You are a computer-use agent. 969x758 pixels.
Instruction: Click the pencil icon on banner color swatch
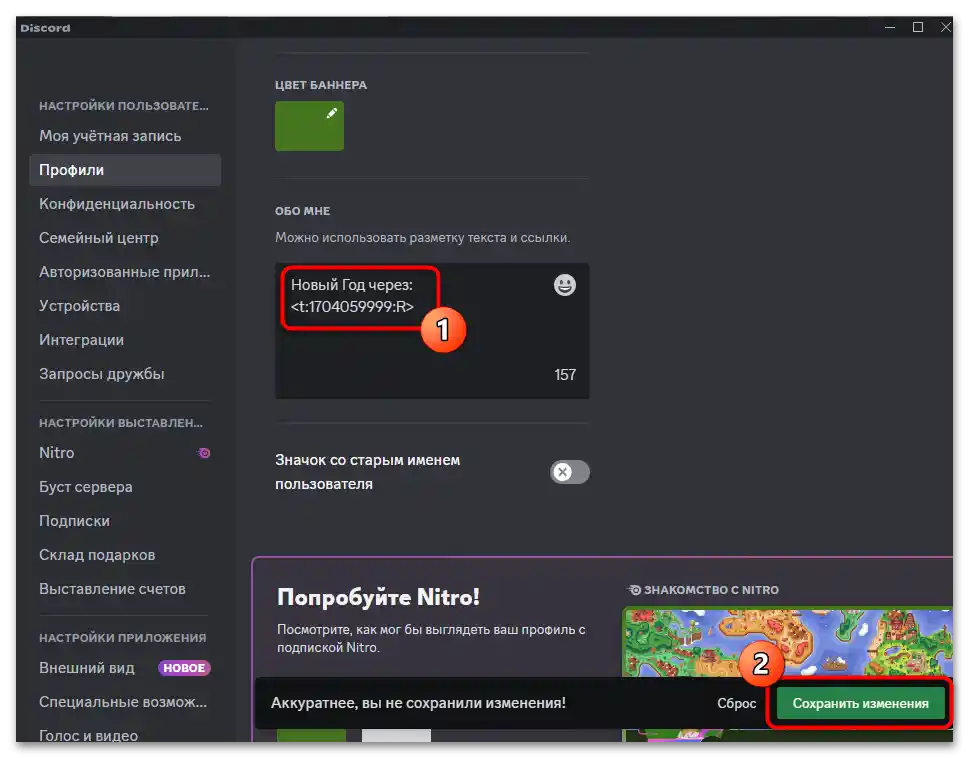(x=332, y=112)
